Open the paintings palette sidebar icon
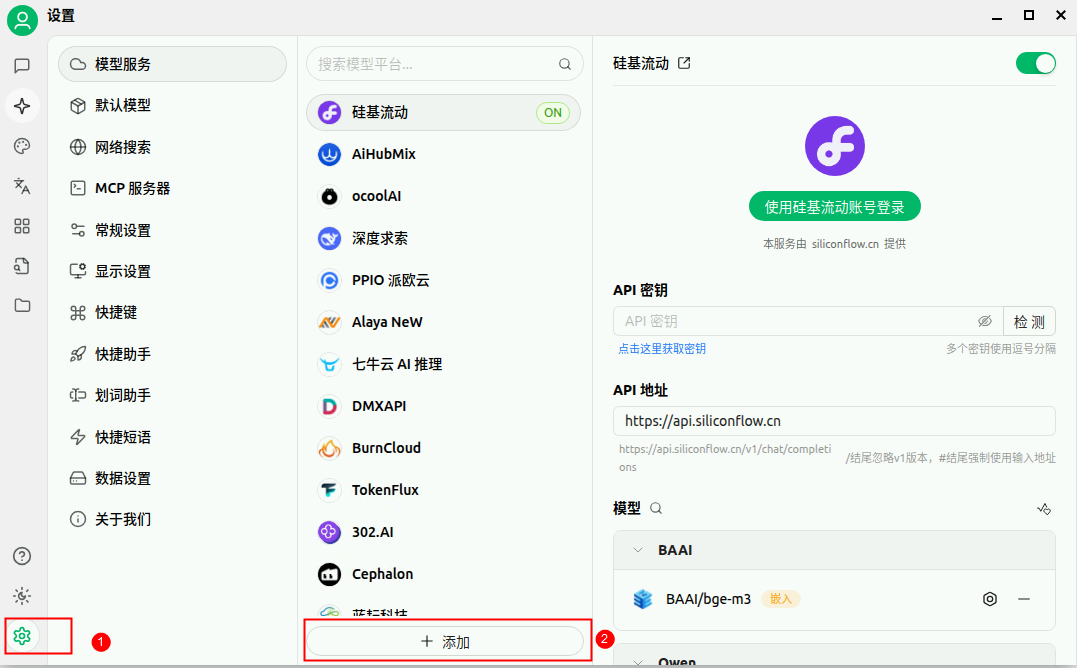 pyautogui.click(x=22, y=146)
